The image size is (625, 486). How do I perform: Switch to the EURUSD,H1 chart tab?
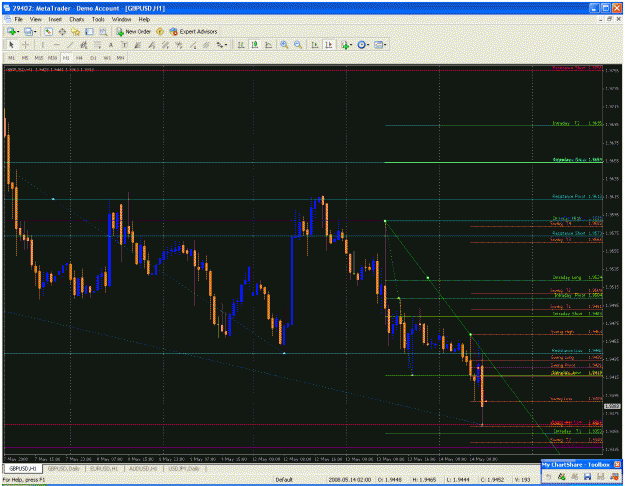pyautogui.click(x=104, y=468)
